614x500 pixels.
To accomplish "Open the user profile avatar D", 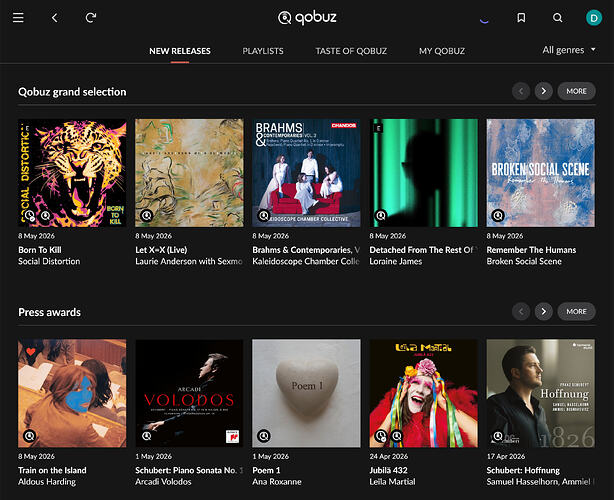I will (x=594, y=18).
